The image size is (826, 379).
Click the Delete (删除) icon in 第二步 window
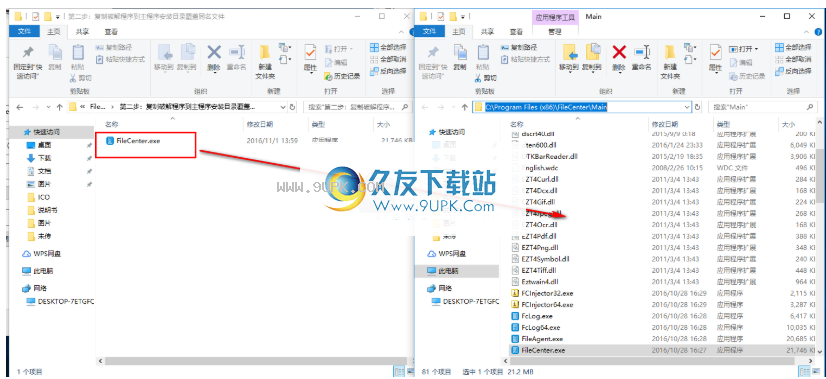214,53
